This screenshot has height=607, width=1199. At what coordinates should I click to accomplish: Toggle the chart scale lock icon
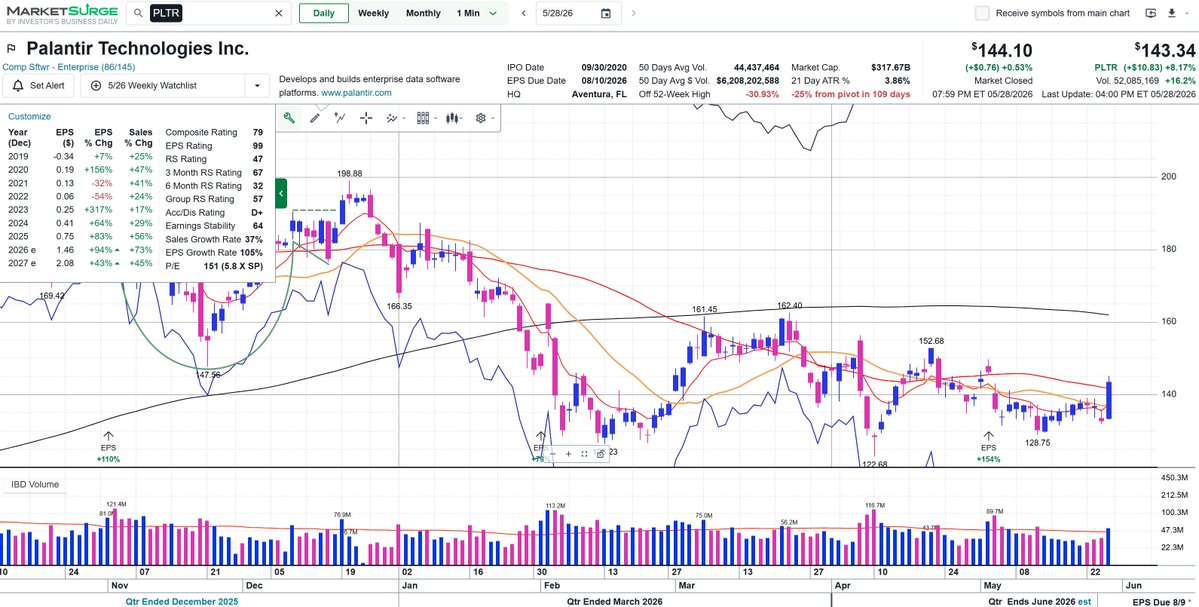point(600,454)
